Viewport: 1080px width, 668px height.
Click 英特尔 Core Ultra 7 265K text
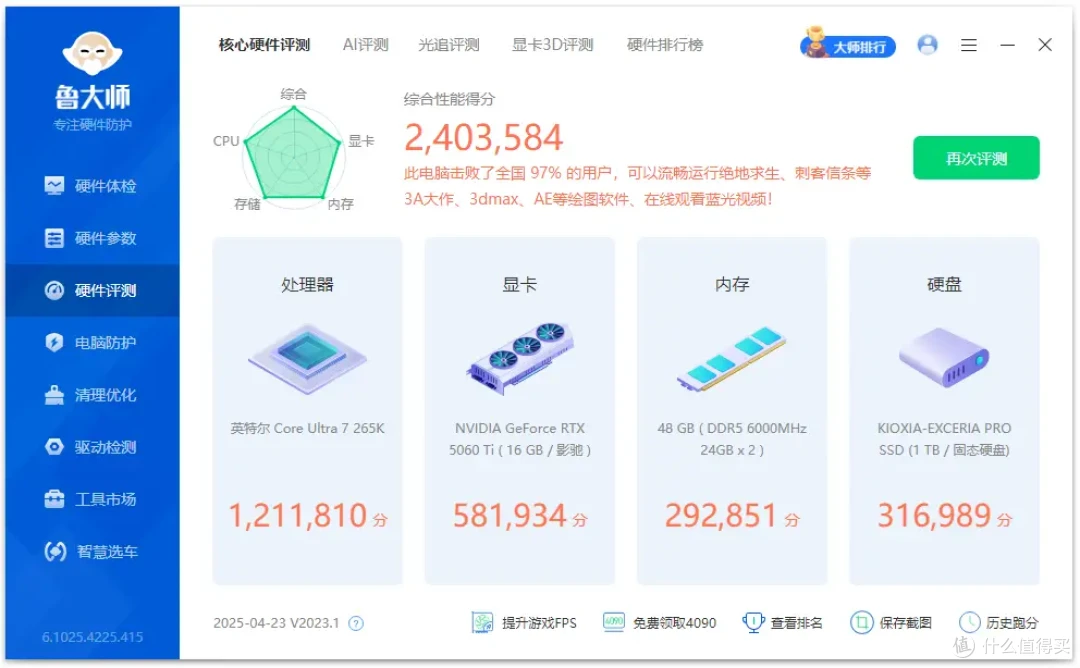tap(307, 428)
